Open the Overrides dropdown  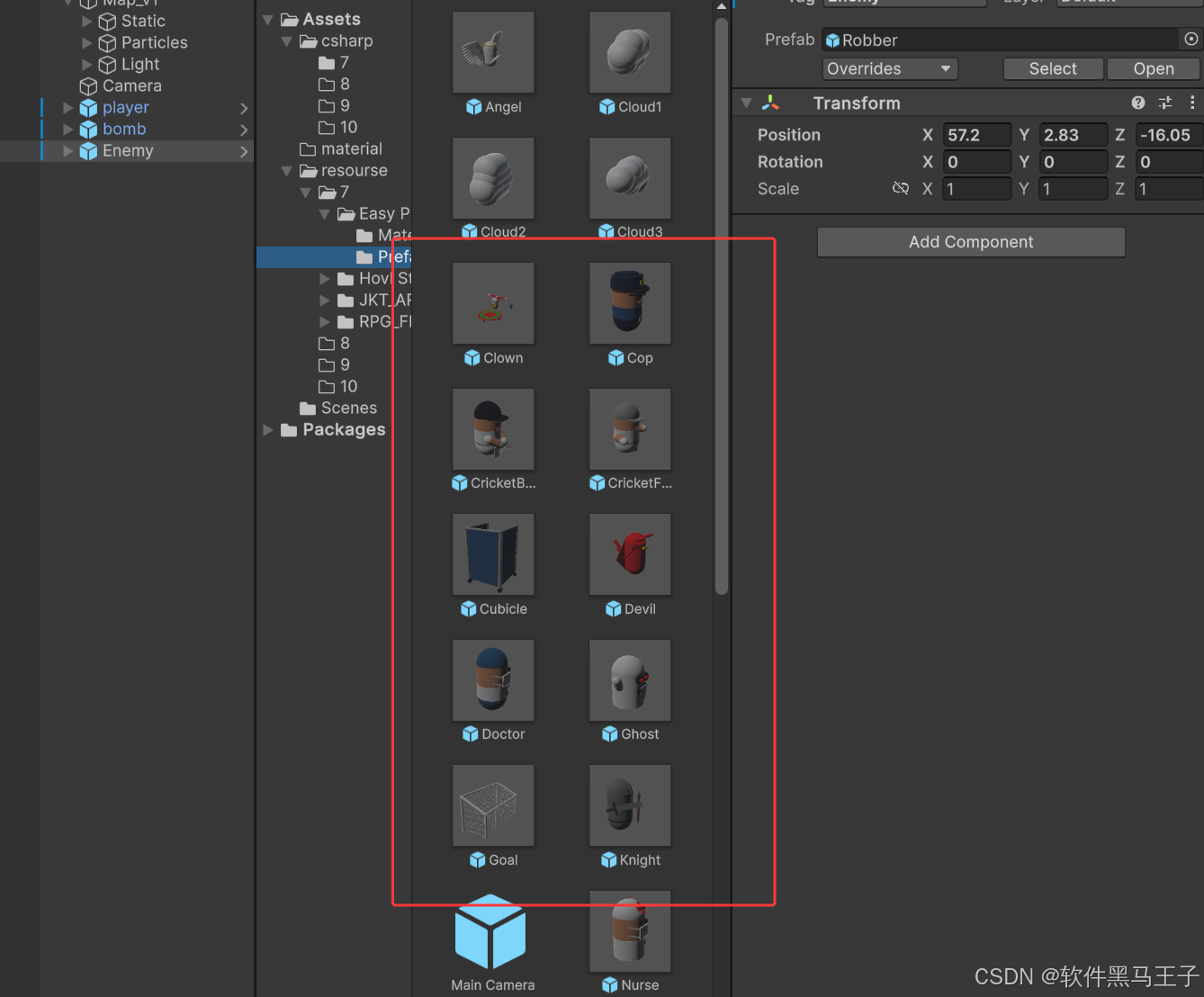(889, 68)
